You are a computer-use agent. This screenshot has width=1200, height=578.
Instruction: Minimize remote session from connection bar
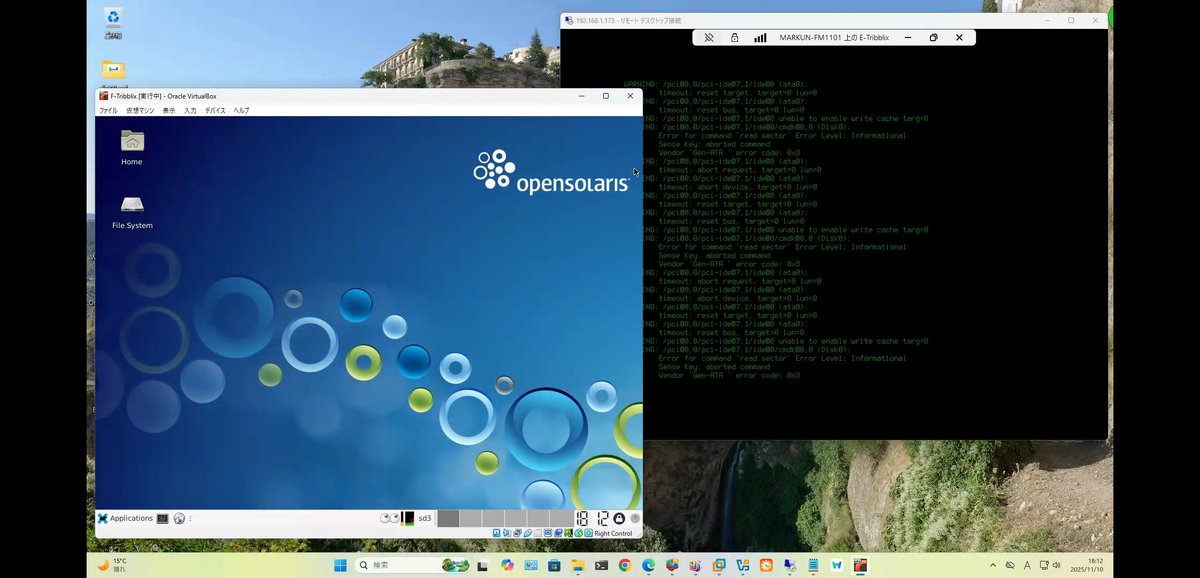pos(908,37)
